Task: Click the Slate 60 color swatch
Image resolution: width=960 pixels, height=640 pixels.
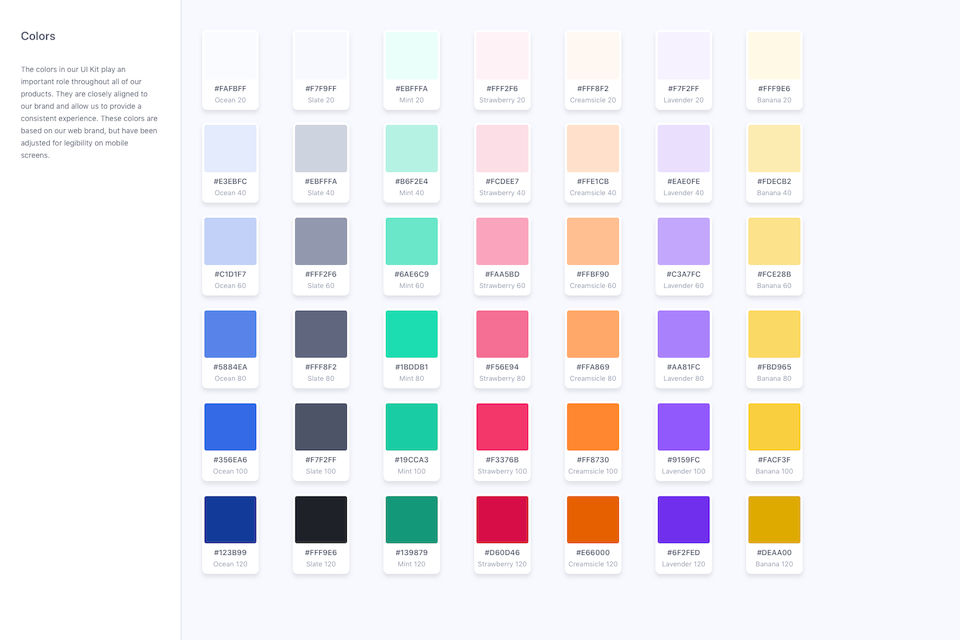Action: pyautogui.click(x=321, y=241)
